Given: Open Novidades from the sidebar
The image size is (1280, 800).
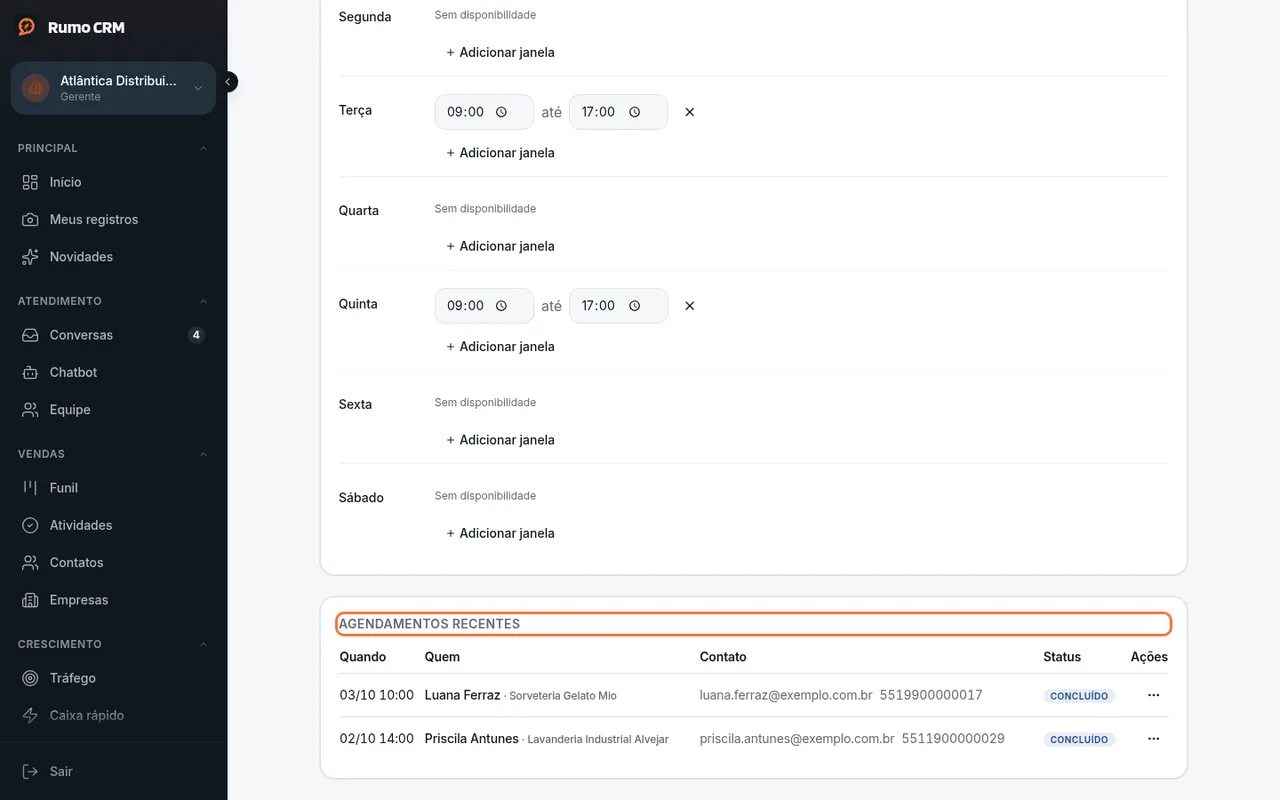Looking at the screenshot, I should (x=113, y=257).
